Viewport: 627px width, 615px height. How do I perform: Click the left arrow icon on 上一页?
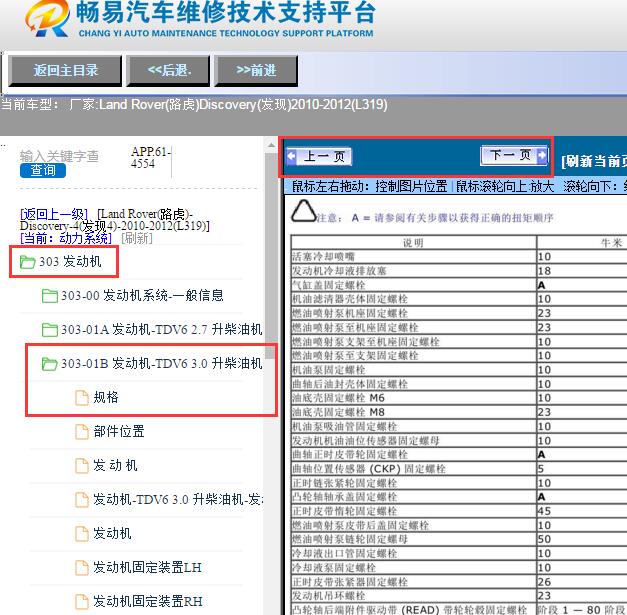[x=292, y=156]
